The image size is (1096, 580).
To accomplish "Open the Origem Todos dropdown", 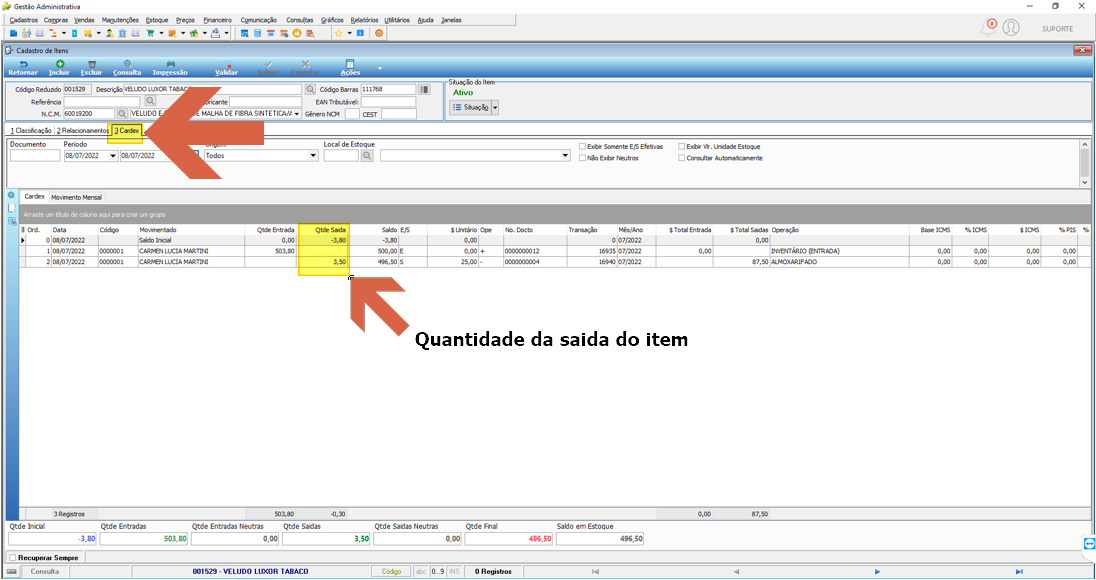I will (x=313, y=156).
